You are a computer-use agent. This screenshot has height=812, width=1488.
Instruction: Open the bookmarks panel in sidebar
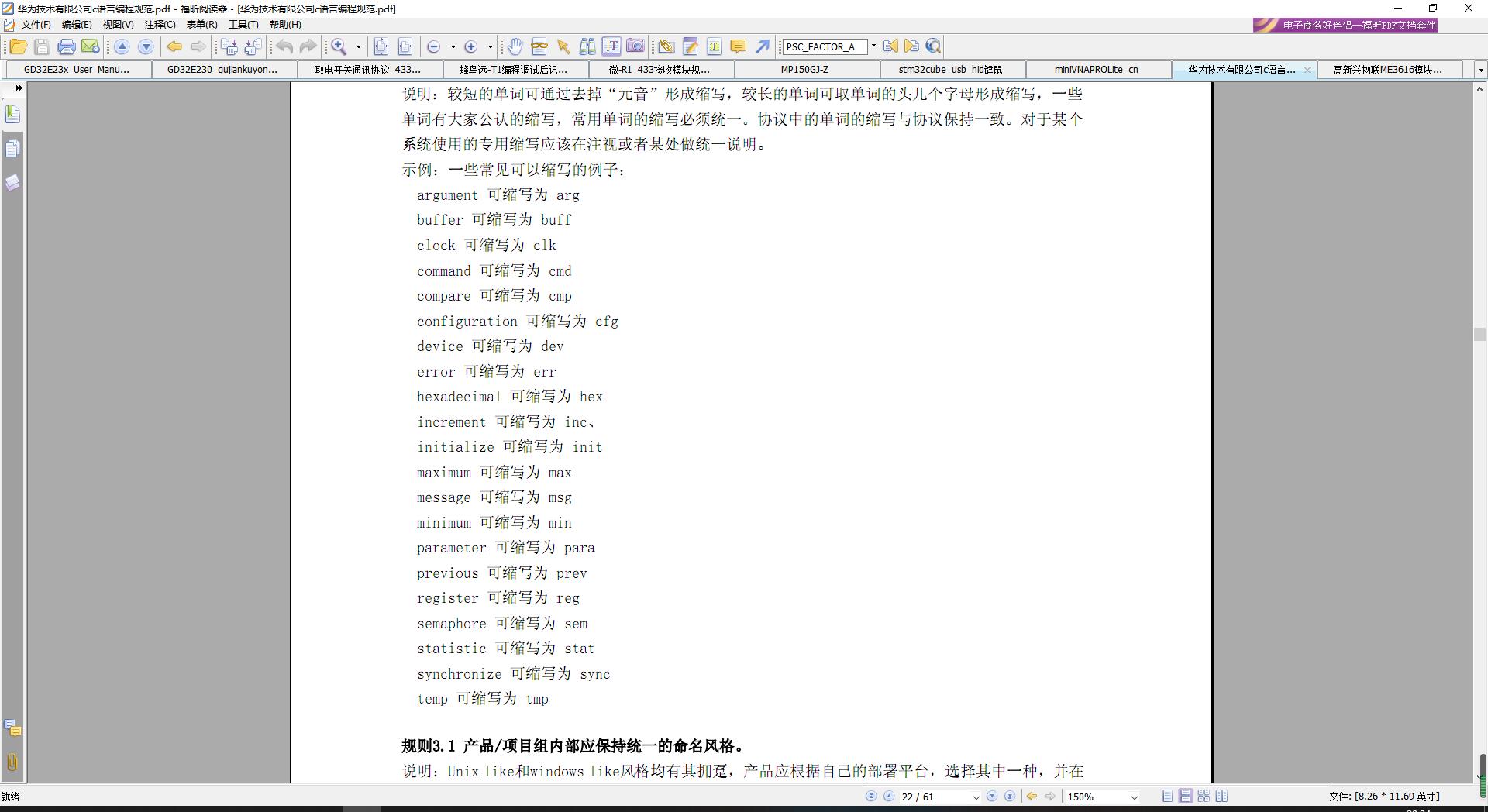(12, 115)
